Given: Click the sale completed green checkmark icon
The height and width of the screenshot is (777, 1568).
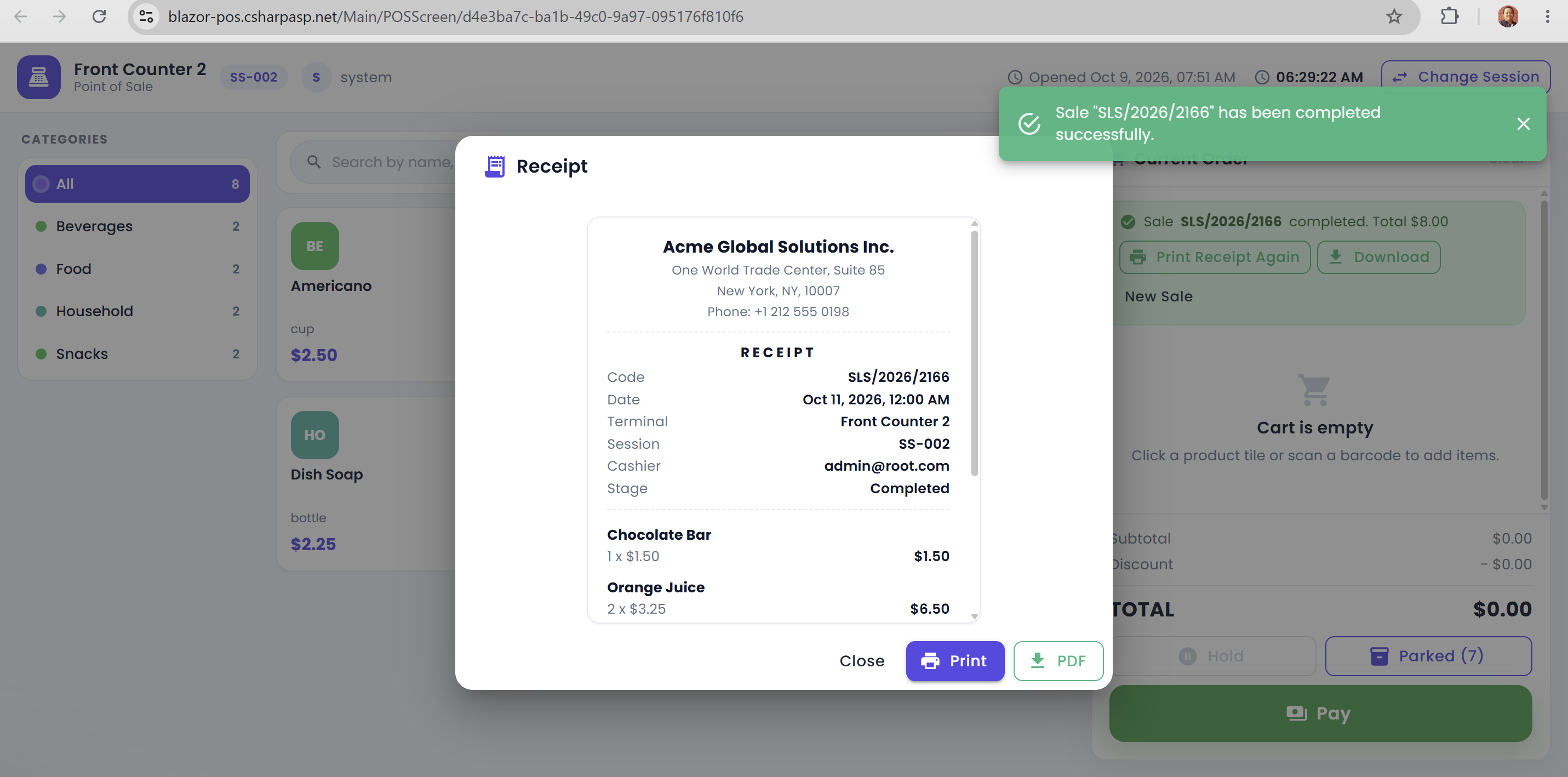Looking at the screenshot, I should [1128, 222].
